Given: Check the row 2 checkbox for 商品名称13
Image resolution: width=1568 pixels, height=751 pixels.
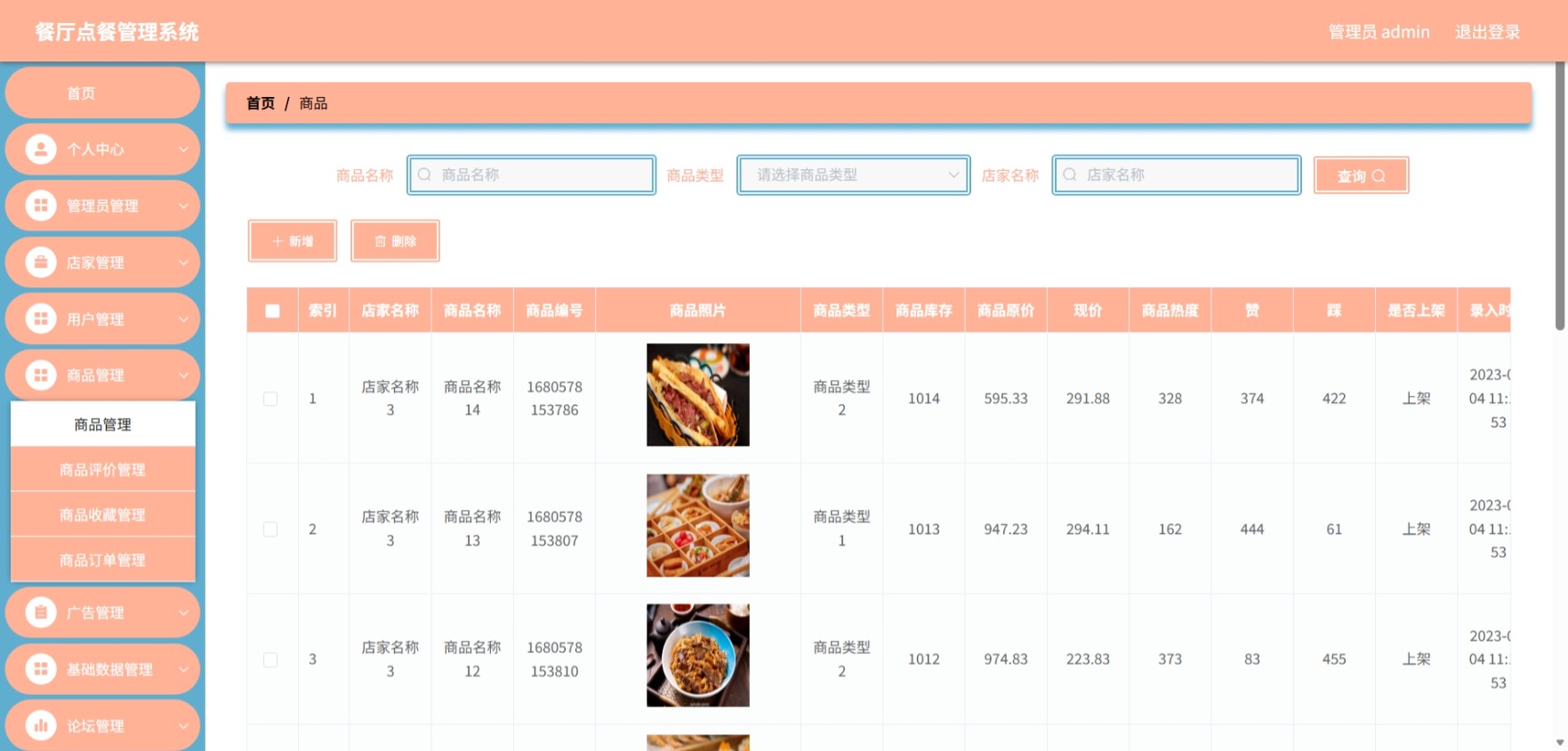Looking at the screenshot, I should [270, 529].
